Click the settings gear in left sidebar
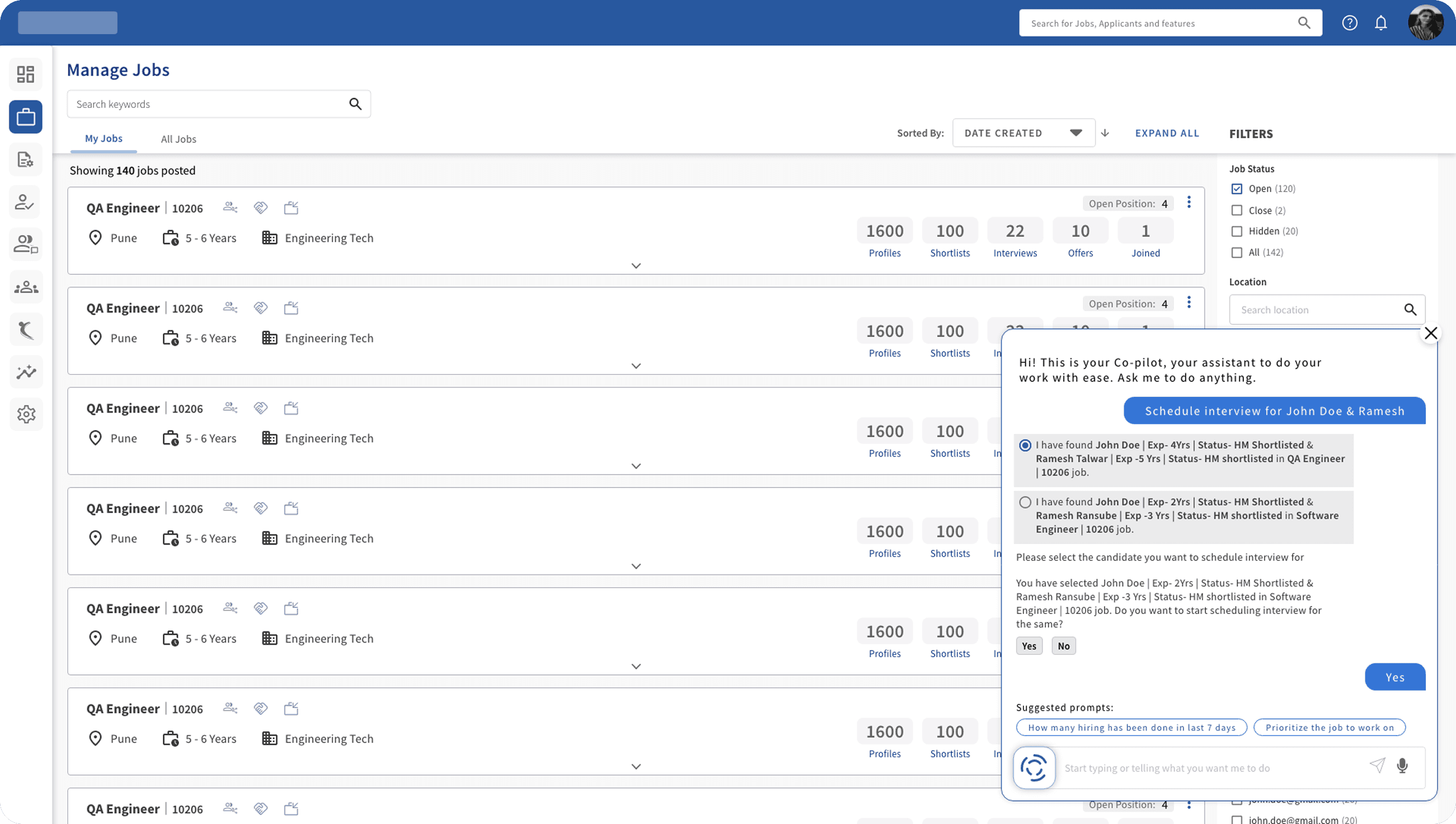This screenshot has width=1456, height=824. click(x=25, y=414)
